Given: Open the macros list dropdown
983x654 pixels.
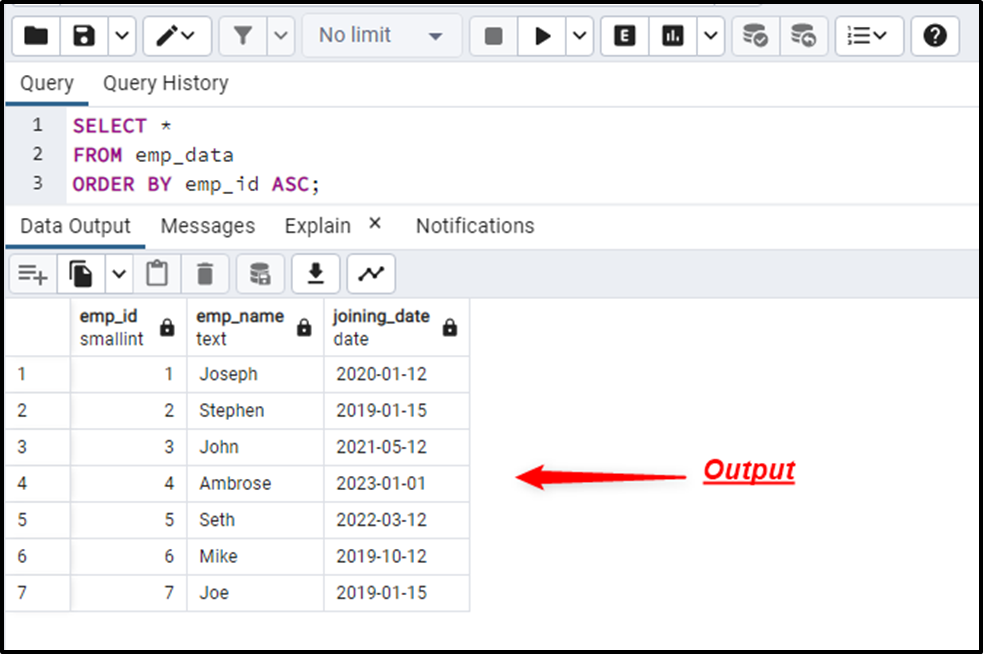Looking at the screenshot, I should point(866,35).
